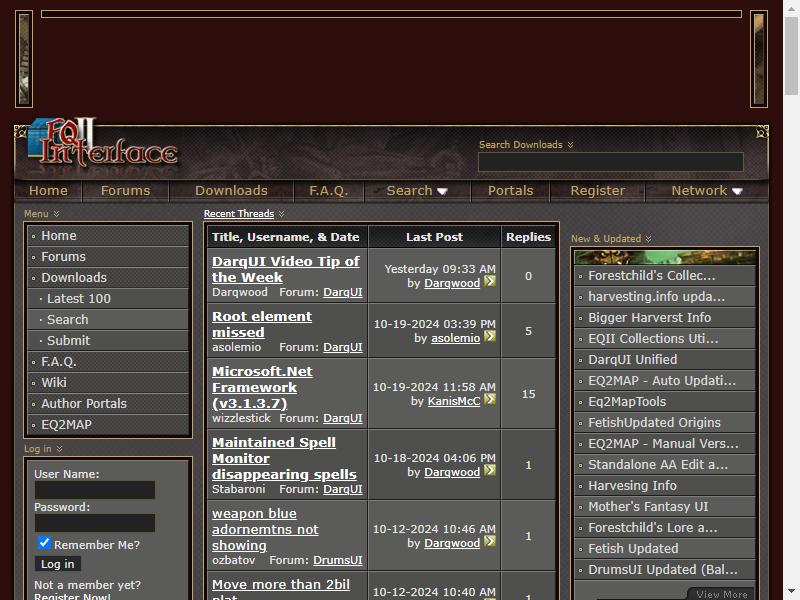The width and height of the screenshot is (800, 600).
Task: Open the Search dropdown in navigation bar
Action: [x=417, y=191]
